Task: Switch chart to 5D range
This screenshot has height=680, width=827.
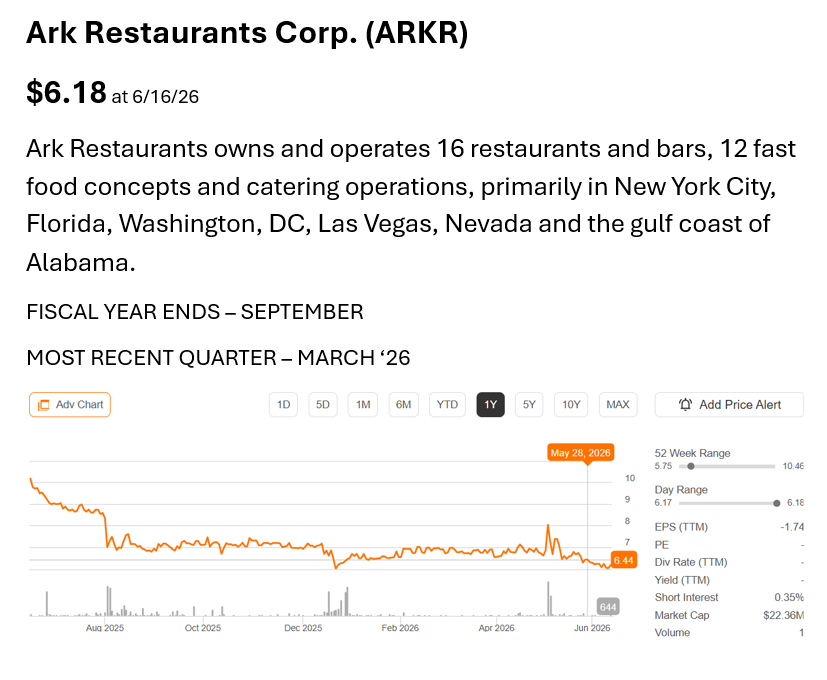Action: (x=323, y=405)
